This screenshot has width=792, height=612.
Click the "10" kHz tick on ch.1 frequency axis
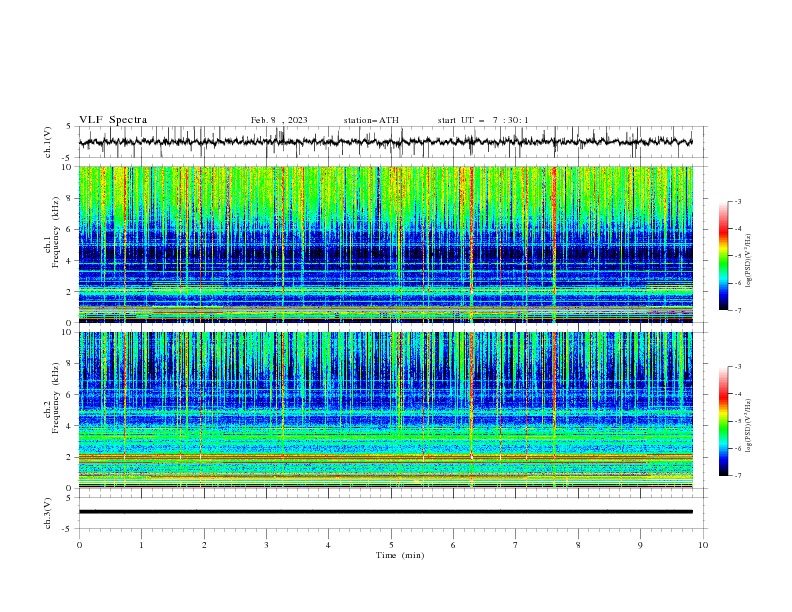[x=69, y=167]
